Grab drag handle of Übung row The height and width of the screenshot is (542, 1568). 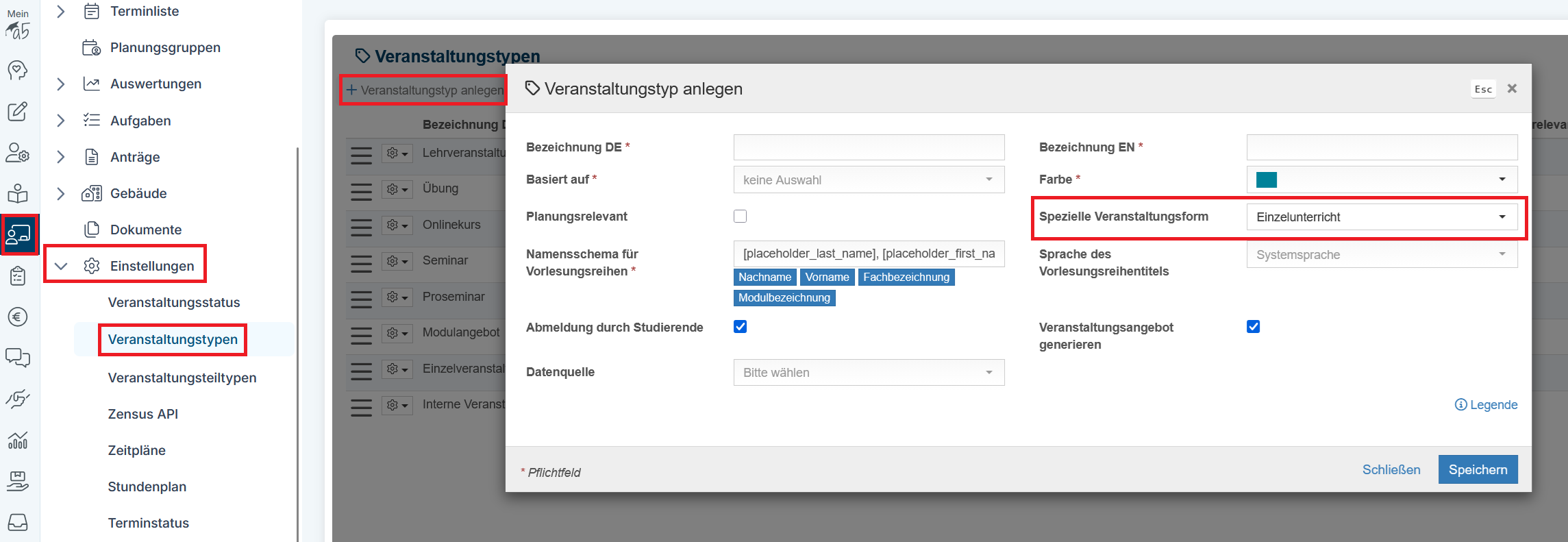tap(361, 191)
